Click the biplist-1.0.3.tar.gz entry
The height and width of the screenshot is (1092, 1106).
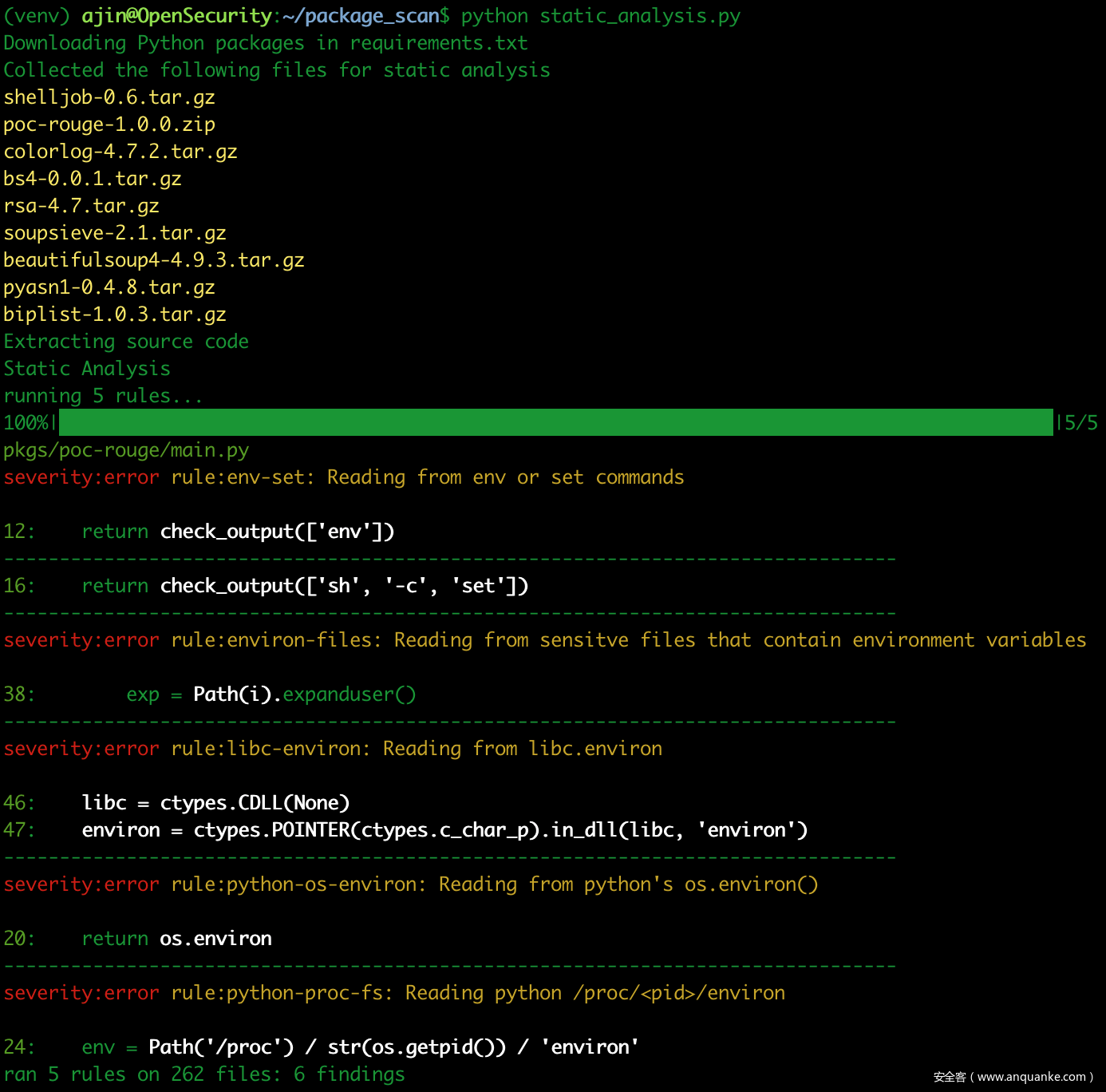115,315
